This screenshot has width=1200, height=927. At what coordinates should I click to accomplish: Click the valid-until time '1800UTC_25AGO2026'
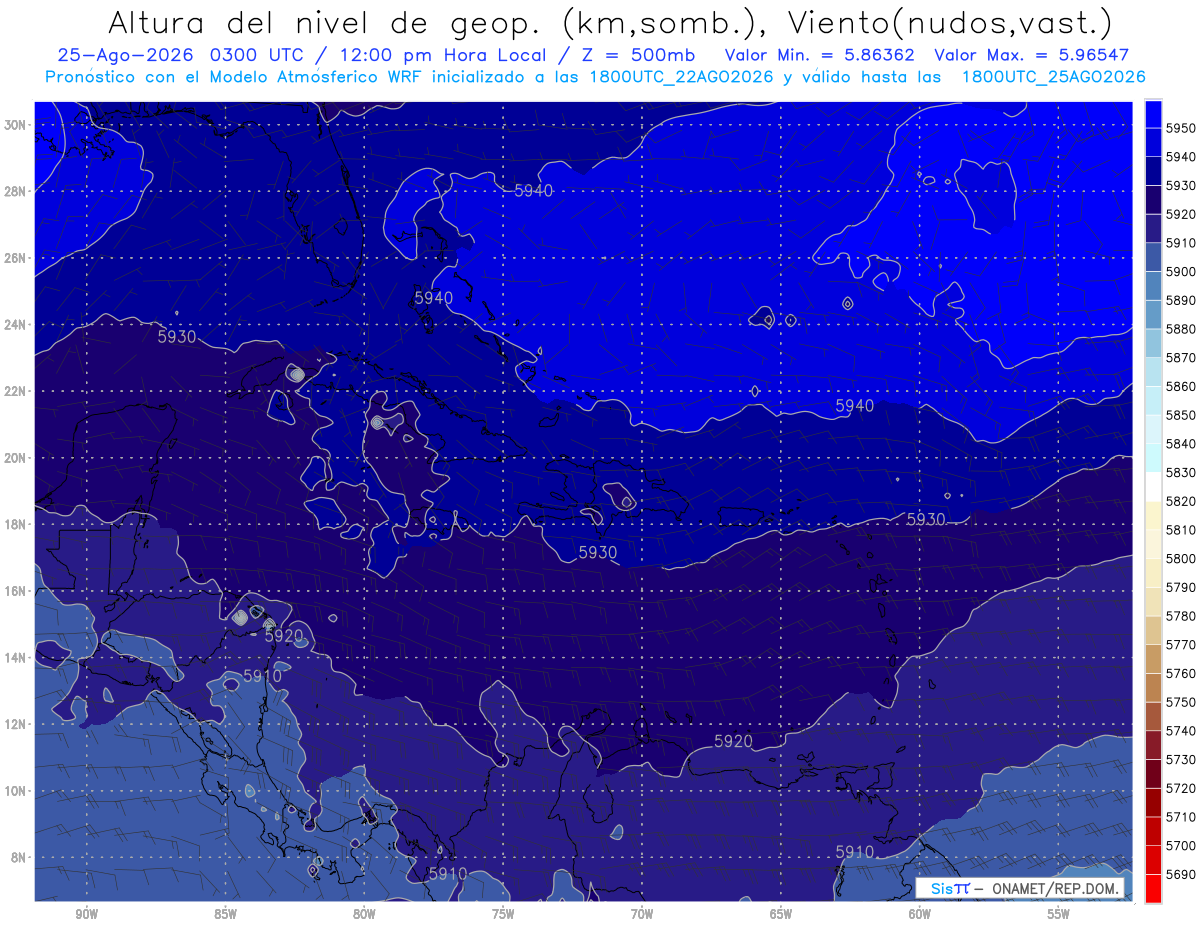point(1053,77)
